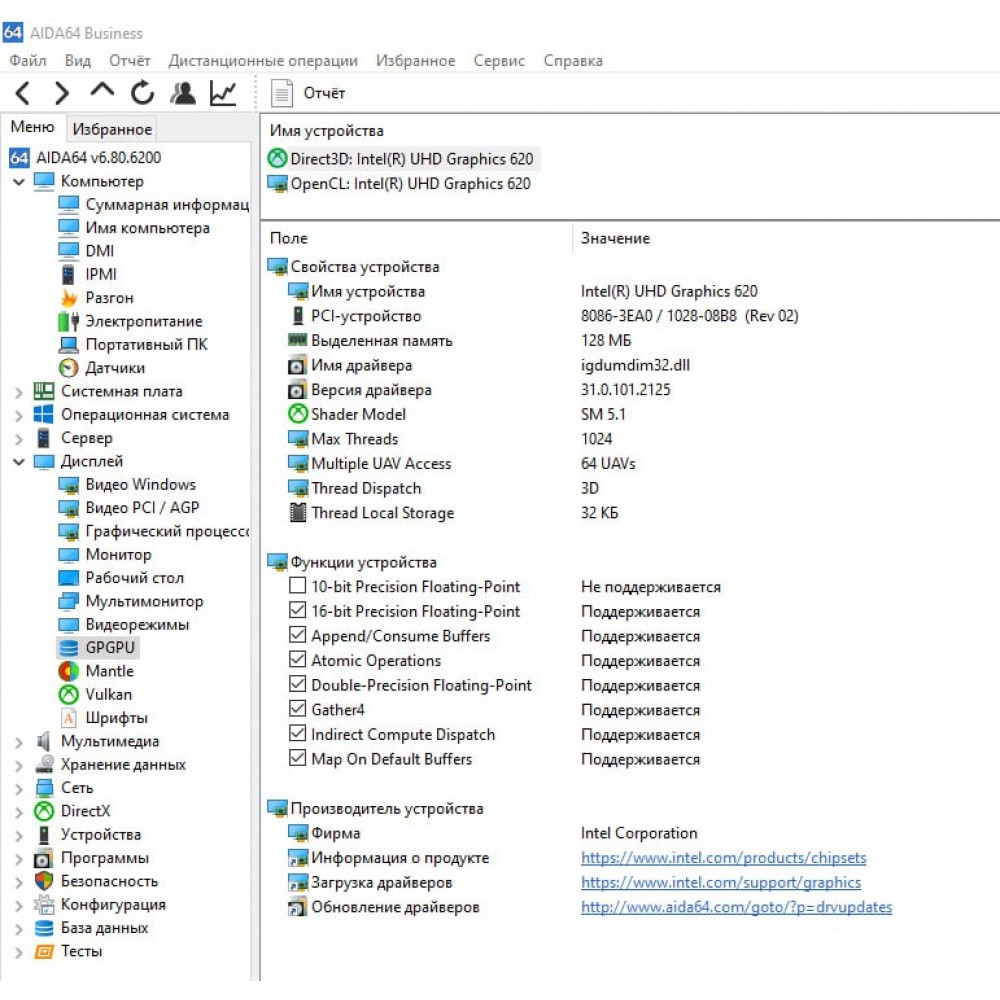Viewport: 1000px width, 1000px height.
Task: Open the Файл menu
Action: coord(28,61)
